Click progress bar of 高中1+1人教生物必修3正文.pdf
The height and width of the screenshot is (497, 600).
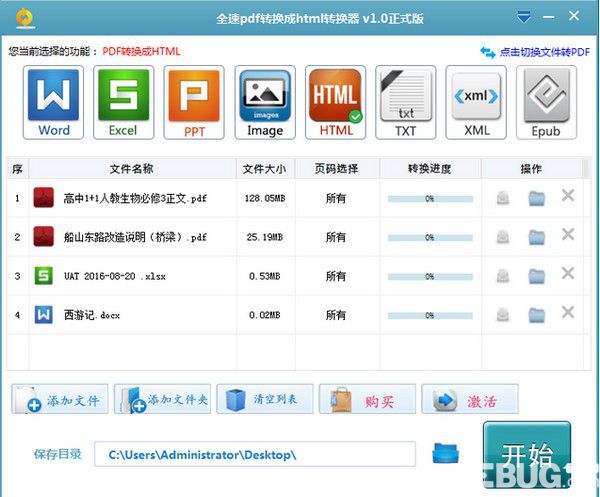tap(430, 199)
